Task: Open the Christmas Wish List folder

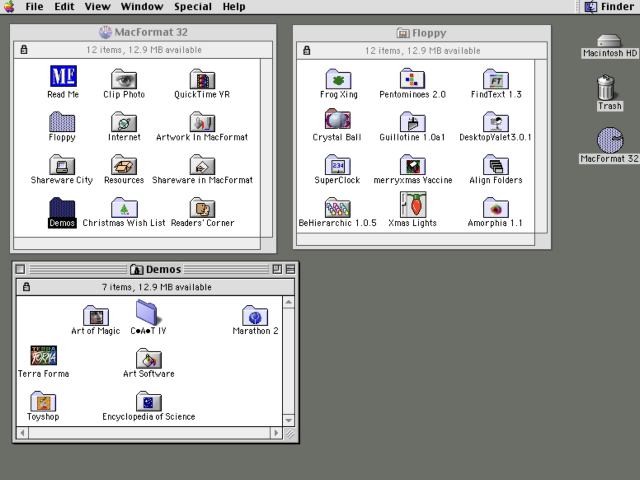Action: click(124, 208)
